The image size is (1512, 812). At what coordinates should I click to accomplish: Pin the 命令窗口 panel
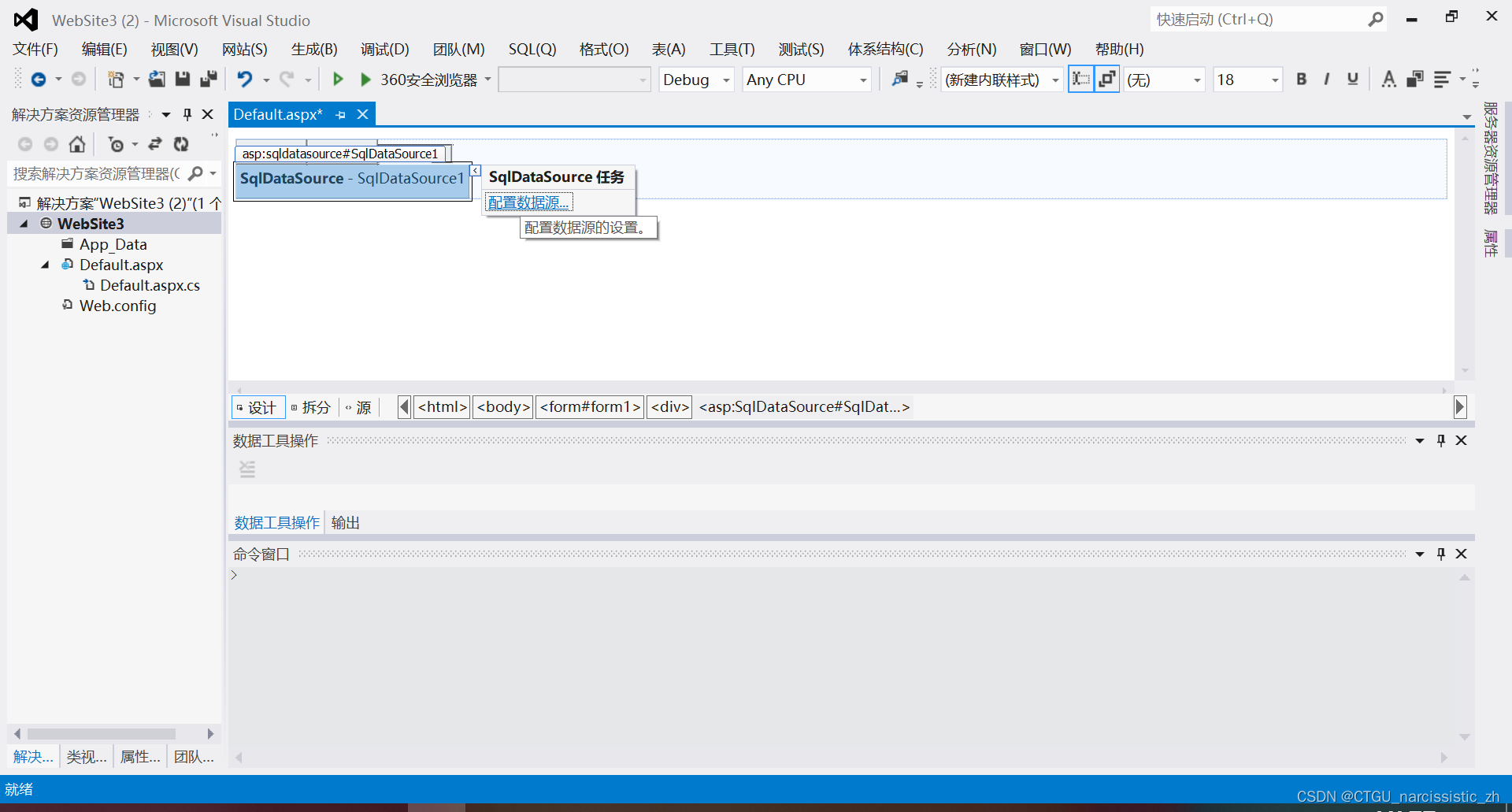coord(1441,554)
